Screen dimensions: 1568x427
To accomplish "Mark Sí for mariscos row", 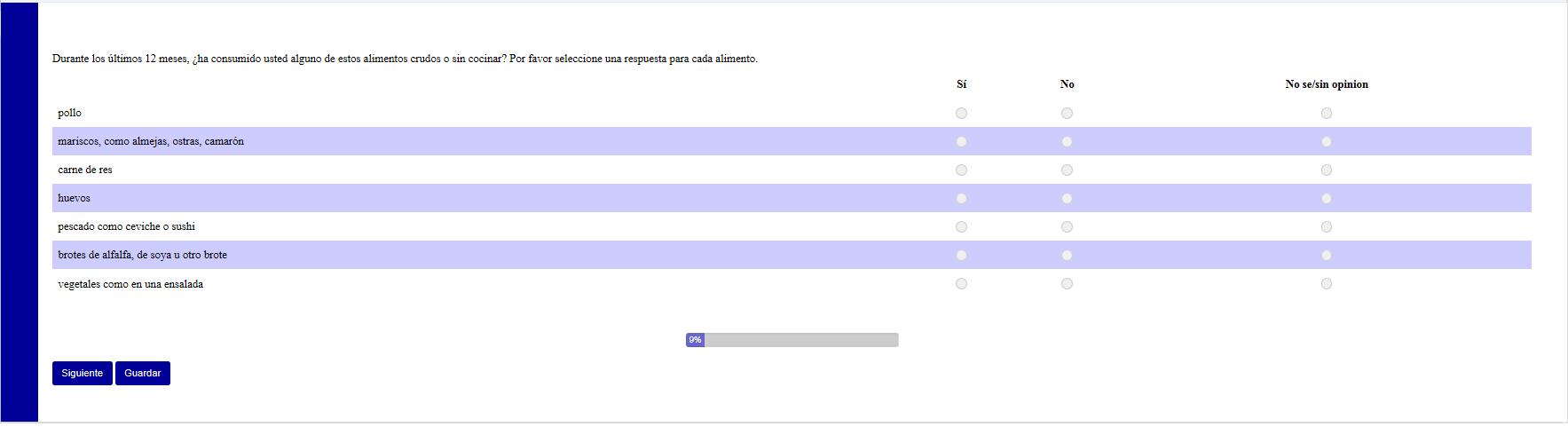I will tap(961, 142).
